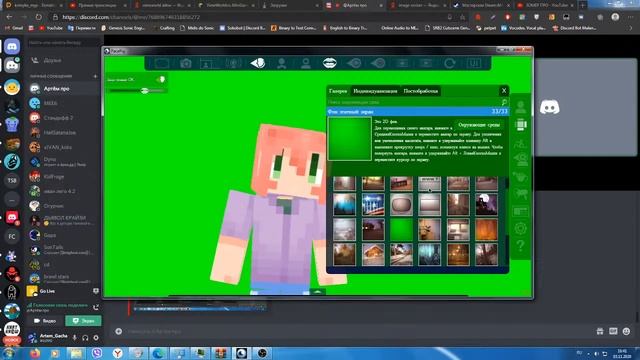Click the Discord message input field
Image resolution: width=640 pixels, height=360 pixels.
click(x=359, y=331)
